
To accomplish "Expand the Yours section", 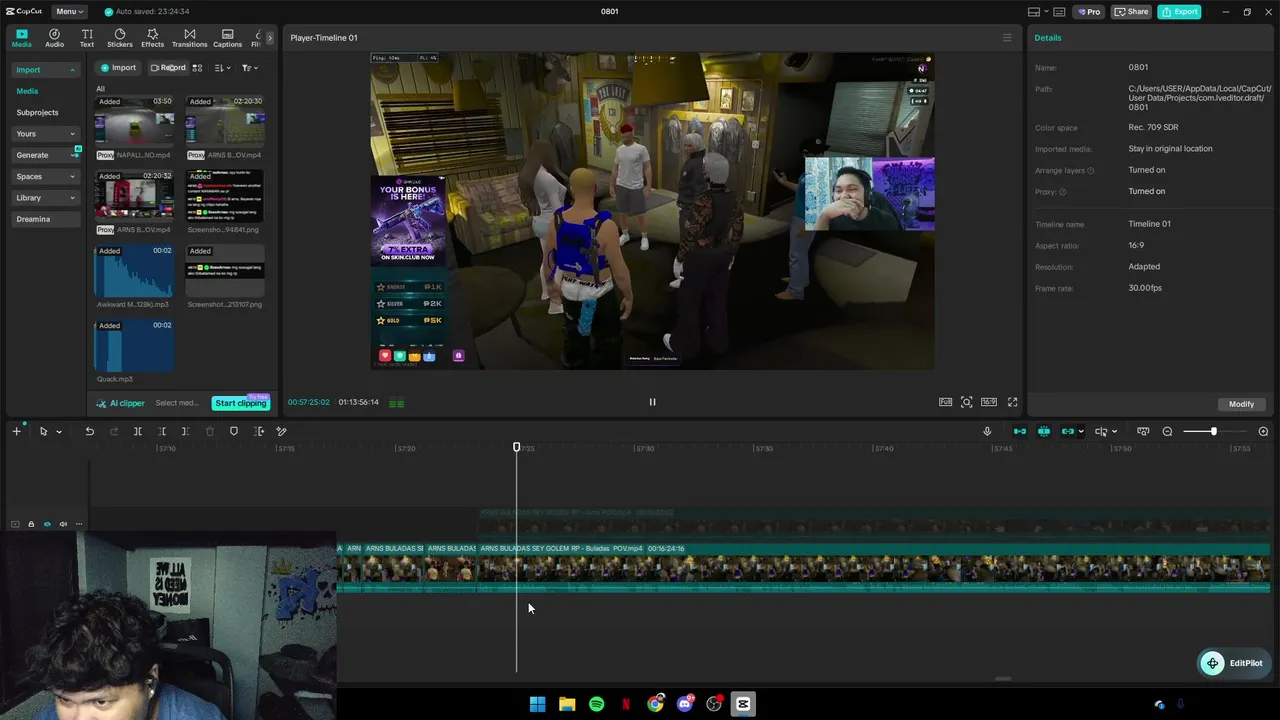I will [45, 134].
